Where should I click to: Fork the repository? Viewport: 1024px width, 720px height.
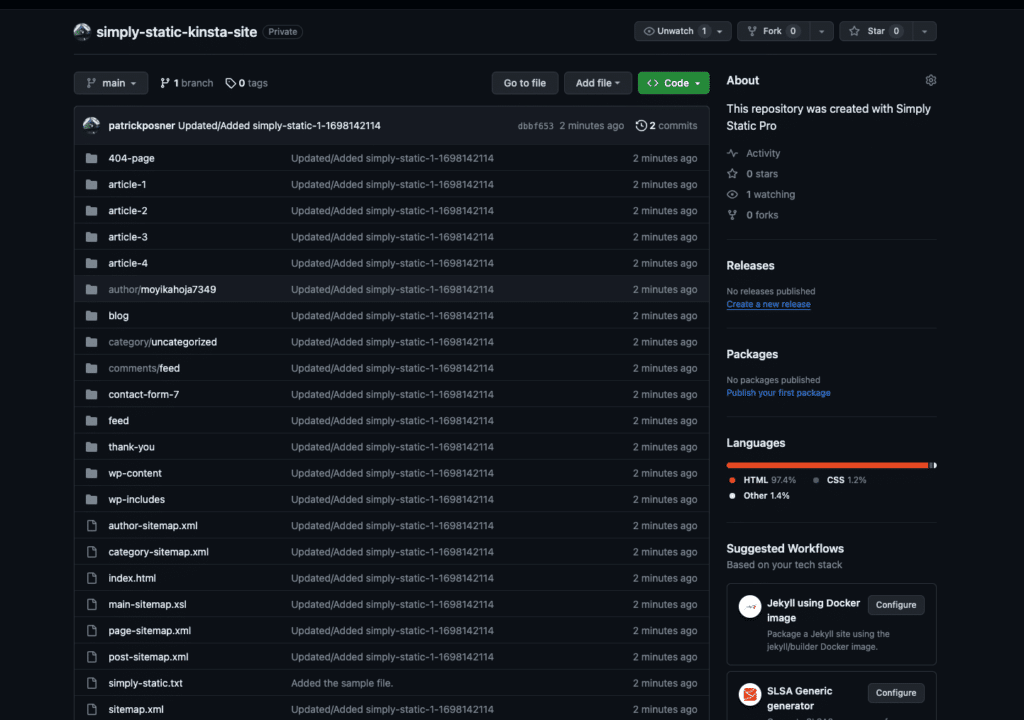(x=773, y=31)
